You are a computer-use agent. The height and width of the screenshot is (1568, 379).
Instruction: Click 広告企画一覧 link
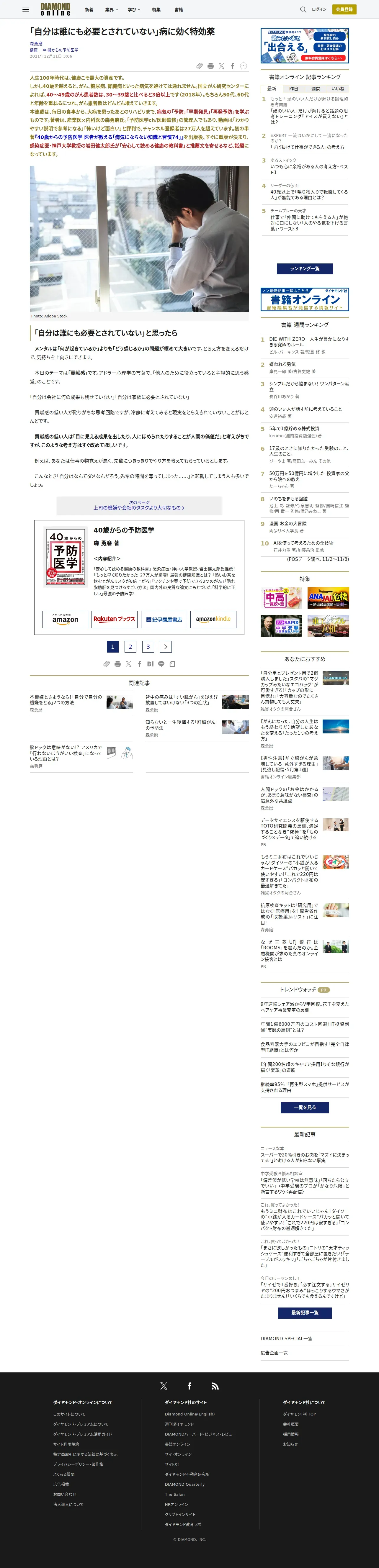[274, 1353]
